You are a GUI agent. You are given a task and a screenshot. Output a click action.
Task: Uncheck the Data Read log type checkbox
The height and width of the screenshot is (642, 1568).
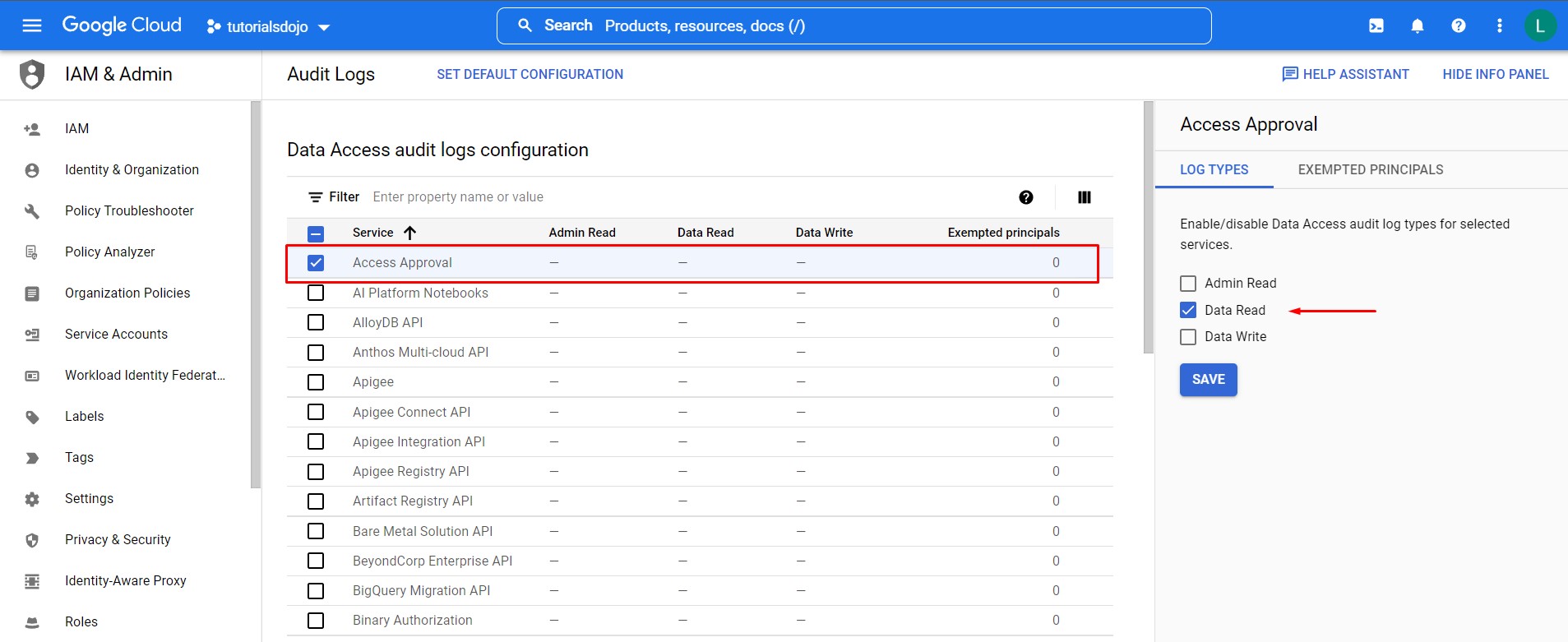point(1188,310)
